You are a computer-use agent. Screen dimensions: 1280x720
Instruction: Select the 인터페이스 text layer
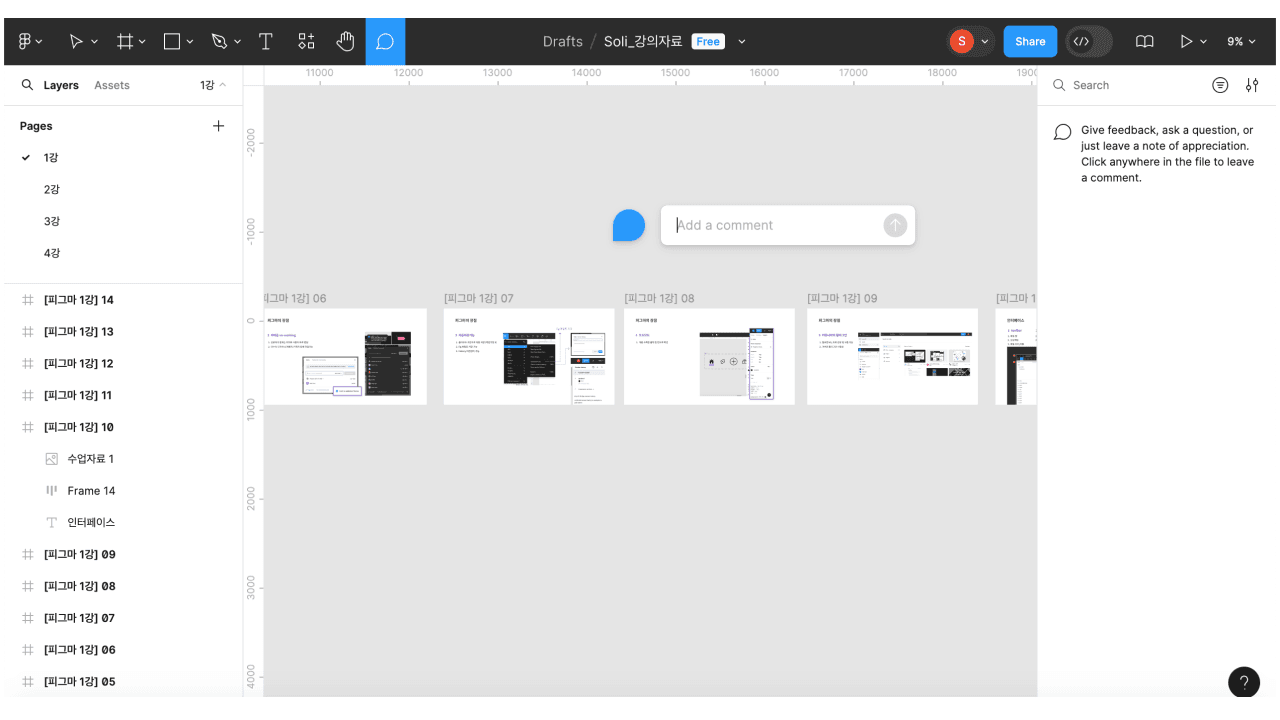tap(123, 523)
